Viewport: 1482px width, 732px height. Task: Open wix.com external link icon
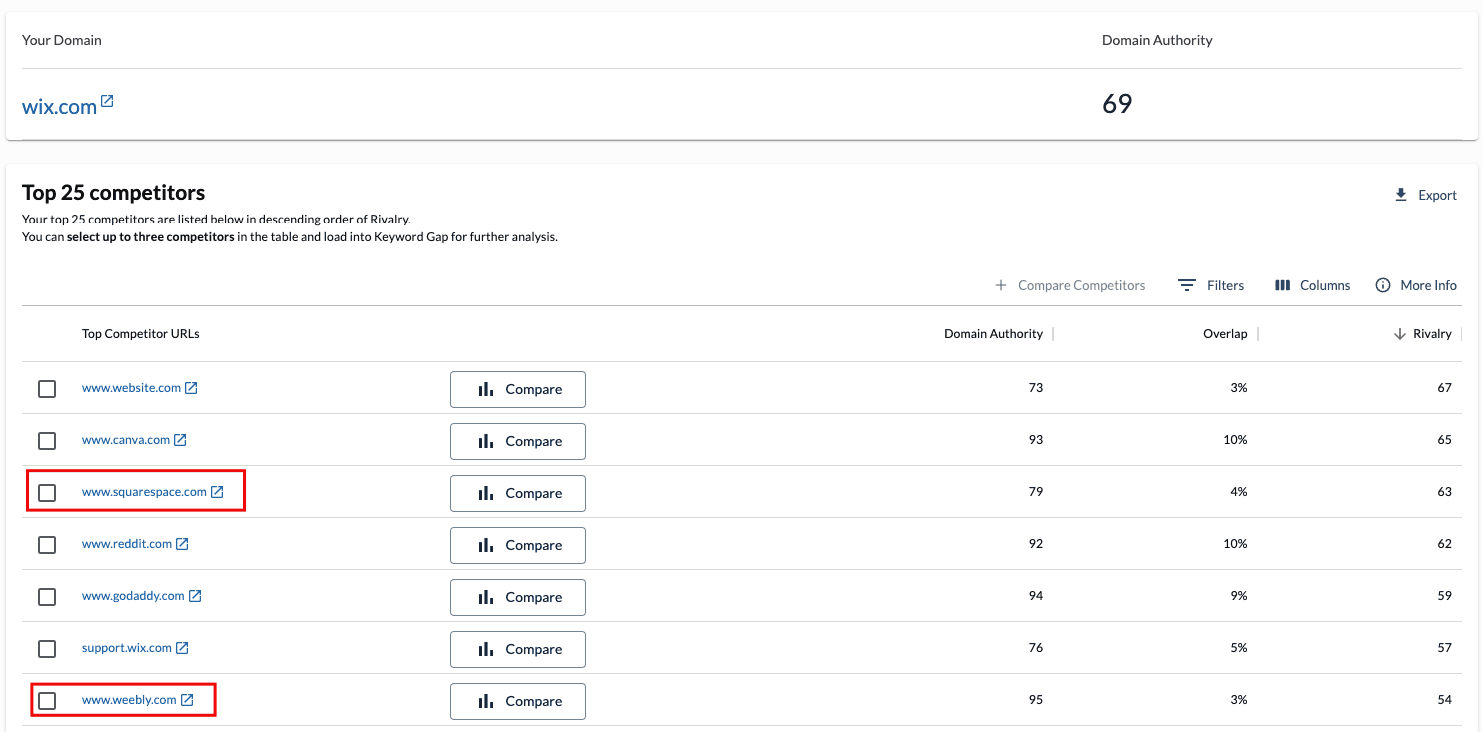coord(107,101)
